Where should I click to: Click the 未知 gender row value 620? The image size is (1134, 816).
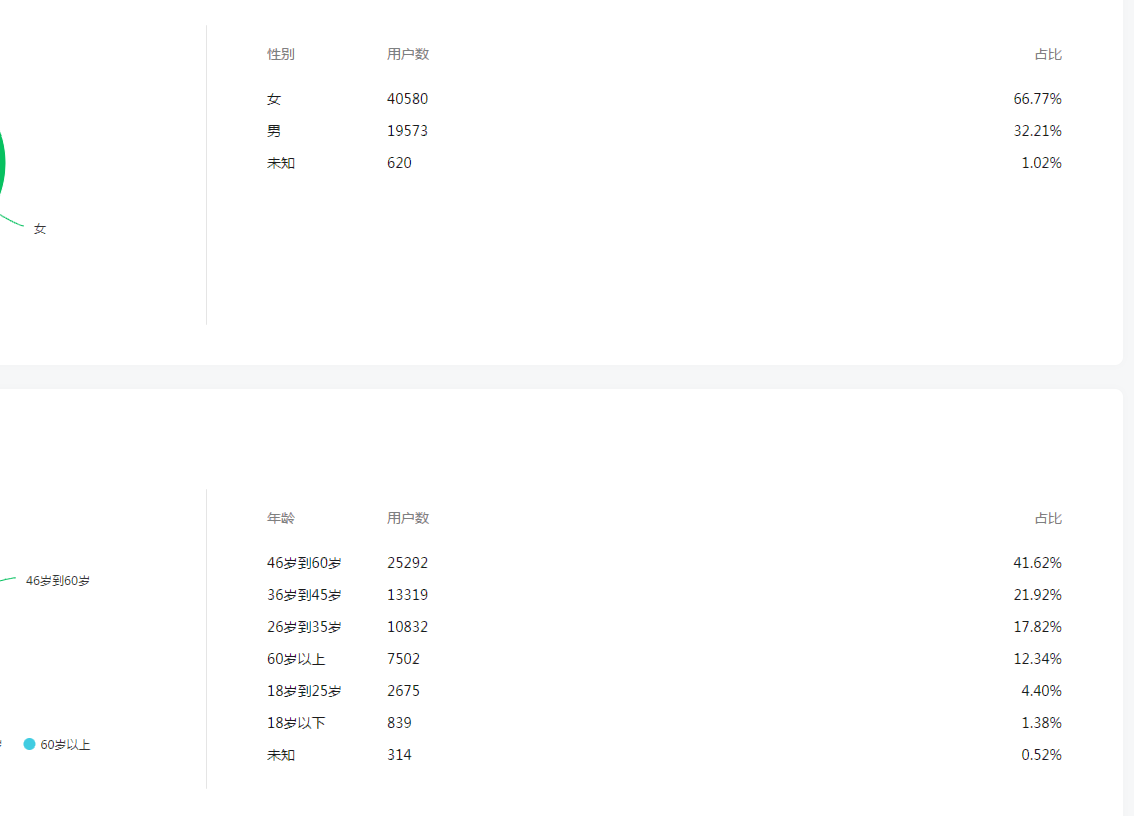pos(399,163)
